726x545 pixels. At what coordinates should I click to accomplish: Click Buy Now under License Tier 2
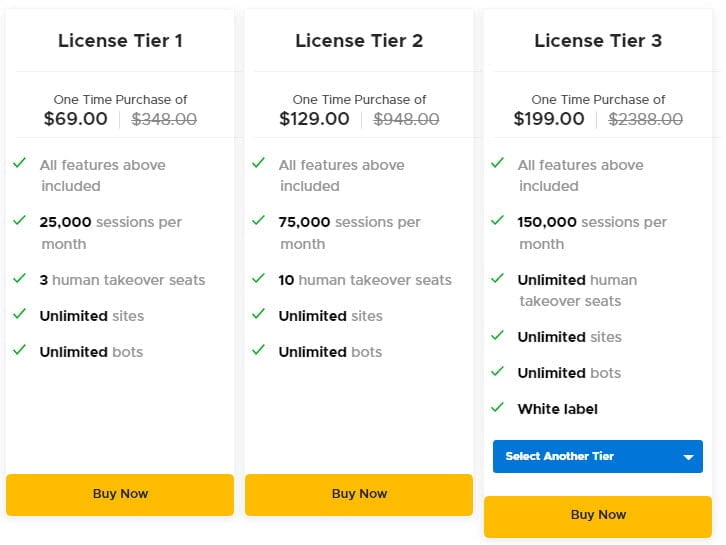359,494
